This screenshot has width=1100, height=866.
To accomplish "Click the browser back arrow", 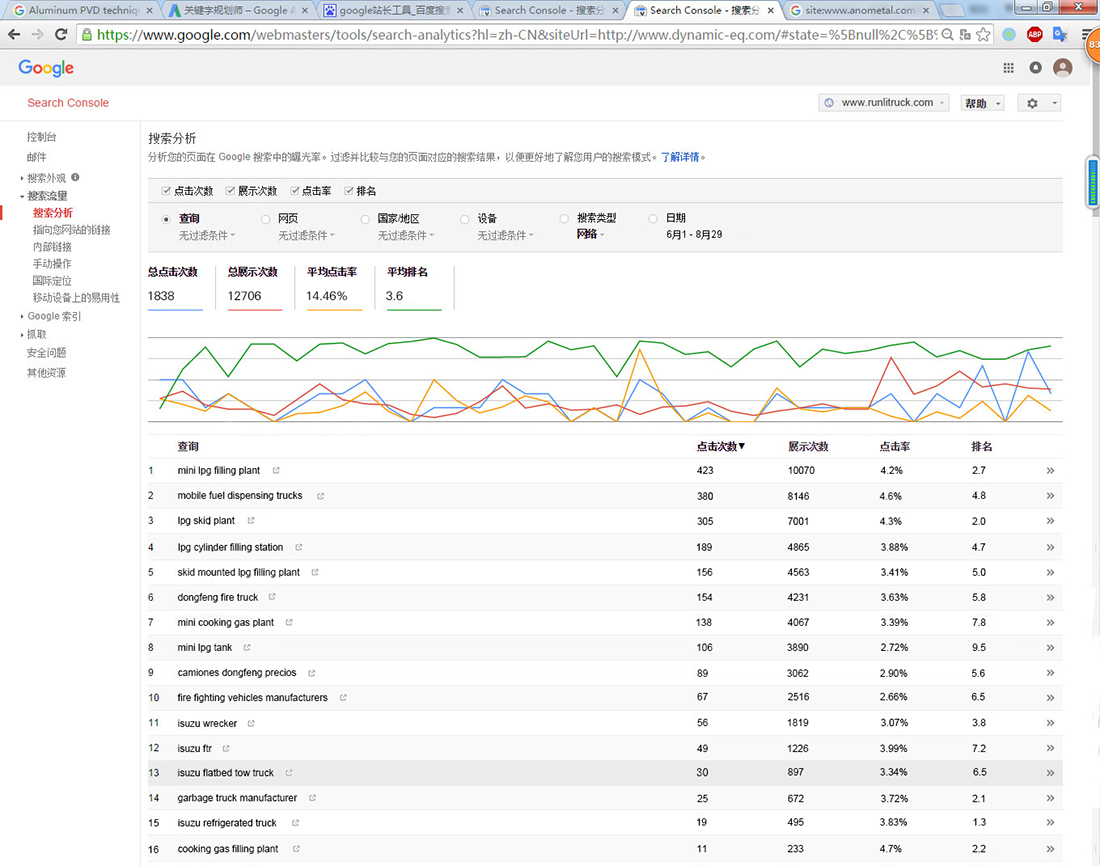I will click(14, 34).
